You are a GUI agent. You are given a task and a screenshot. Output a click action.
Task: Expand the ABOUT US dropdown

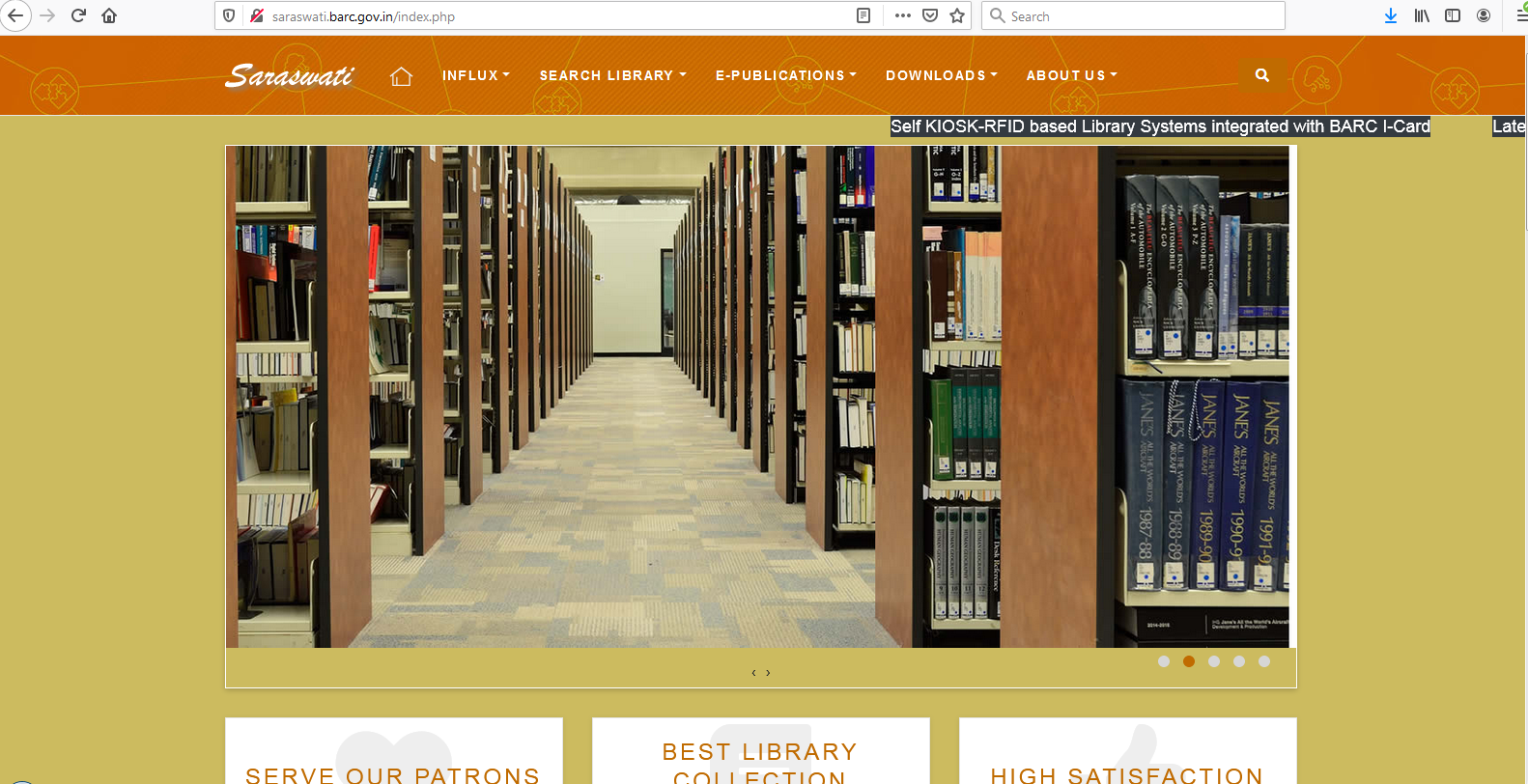pos(1072,75)
